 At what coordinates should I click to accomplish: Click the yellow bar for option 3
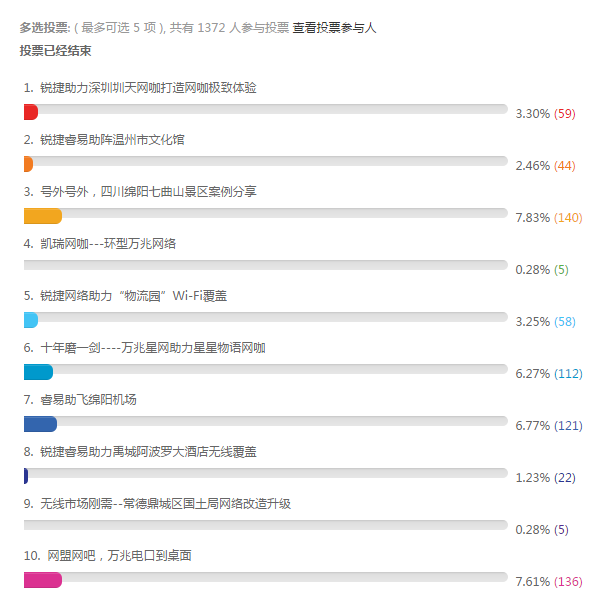pyautogui.click(x=43, y=216)
